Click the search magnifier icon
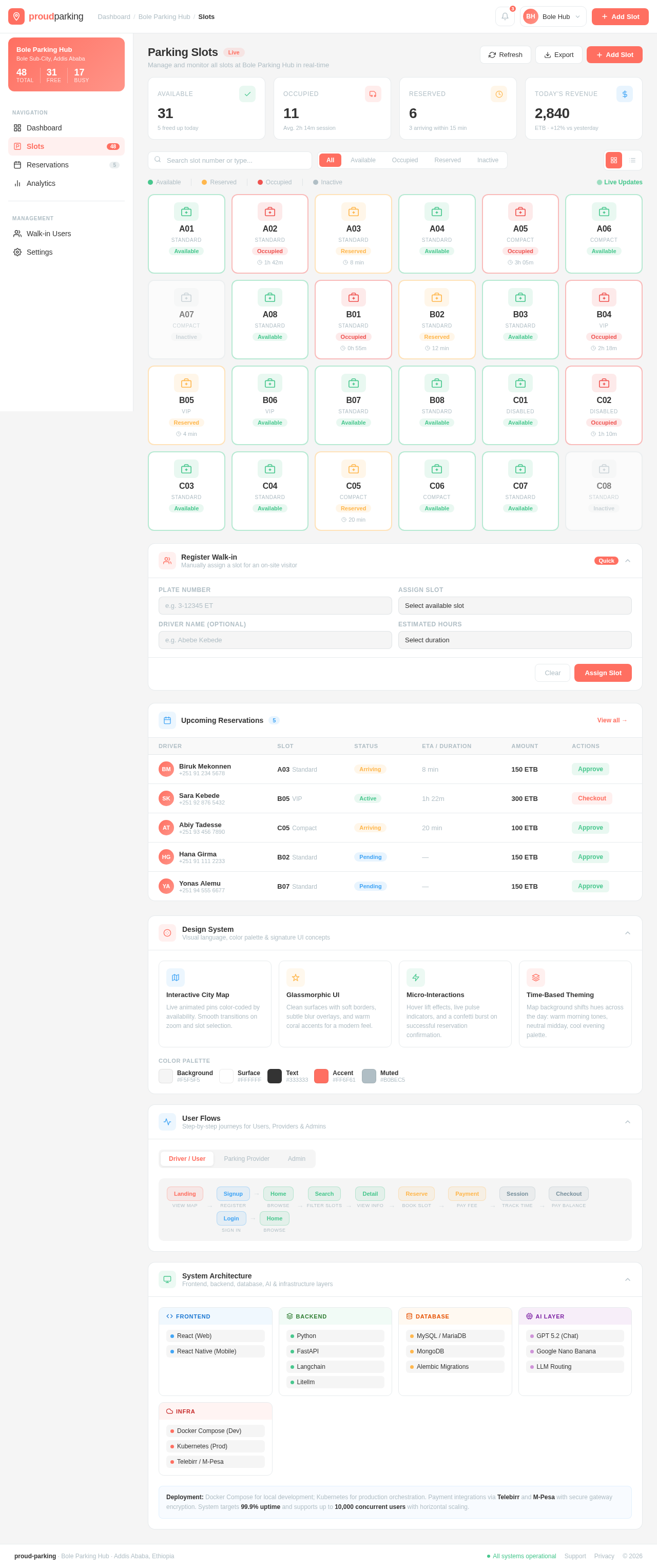This screenshot has width=657, height=1568. (x=158, y=160)
